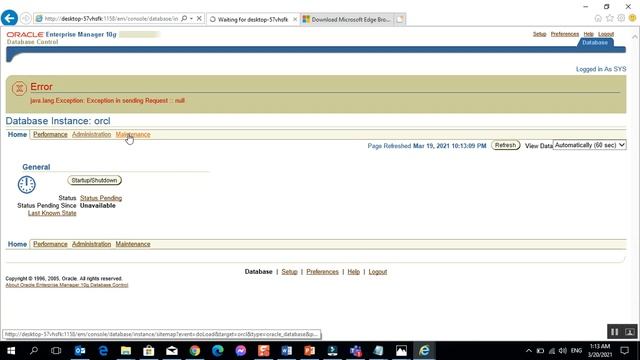
Task: Click the error X icon in the banner
Action: pos(19,88)
